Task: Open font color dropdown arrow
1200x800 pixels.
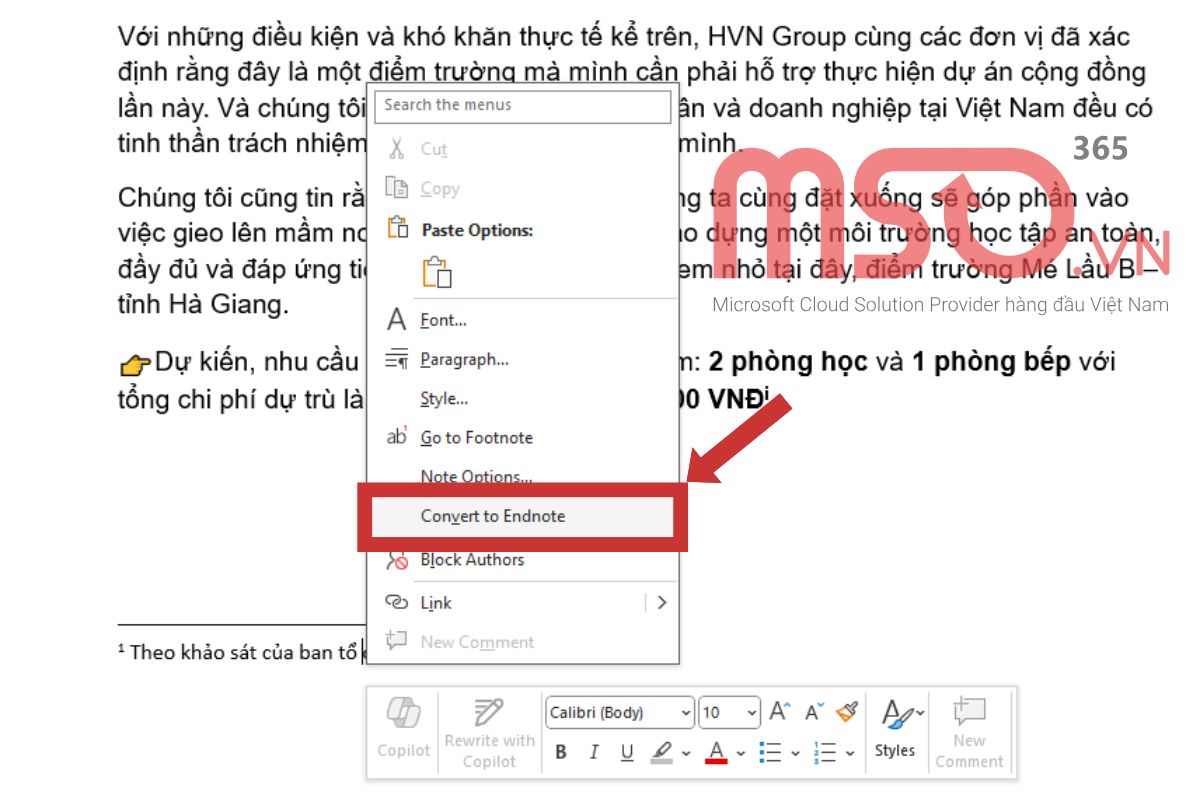Action: (x=741, y=753)
